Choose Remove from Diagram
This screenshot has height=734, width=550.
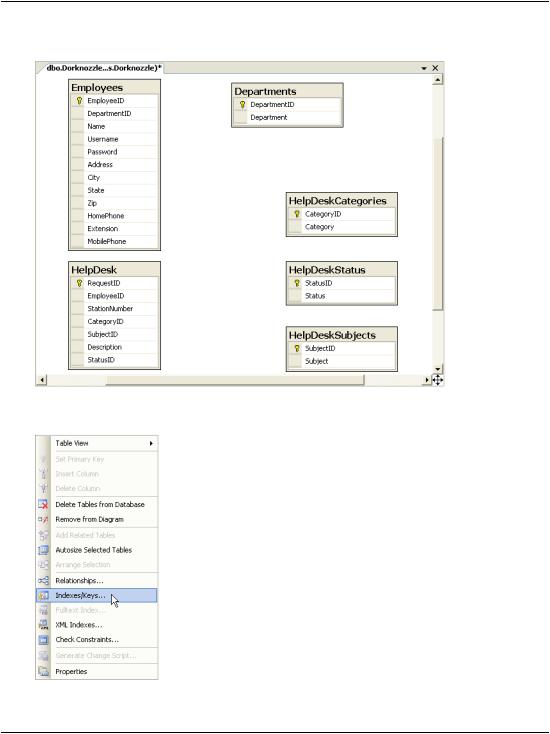pos(97,520)
